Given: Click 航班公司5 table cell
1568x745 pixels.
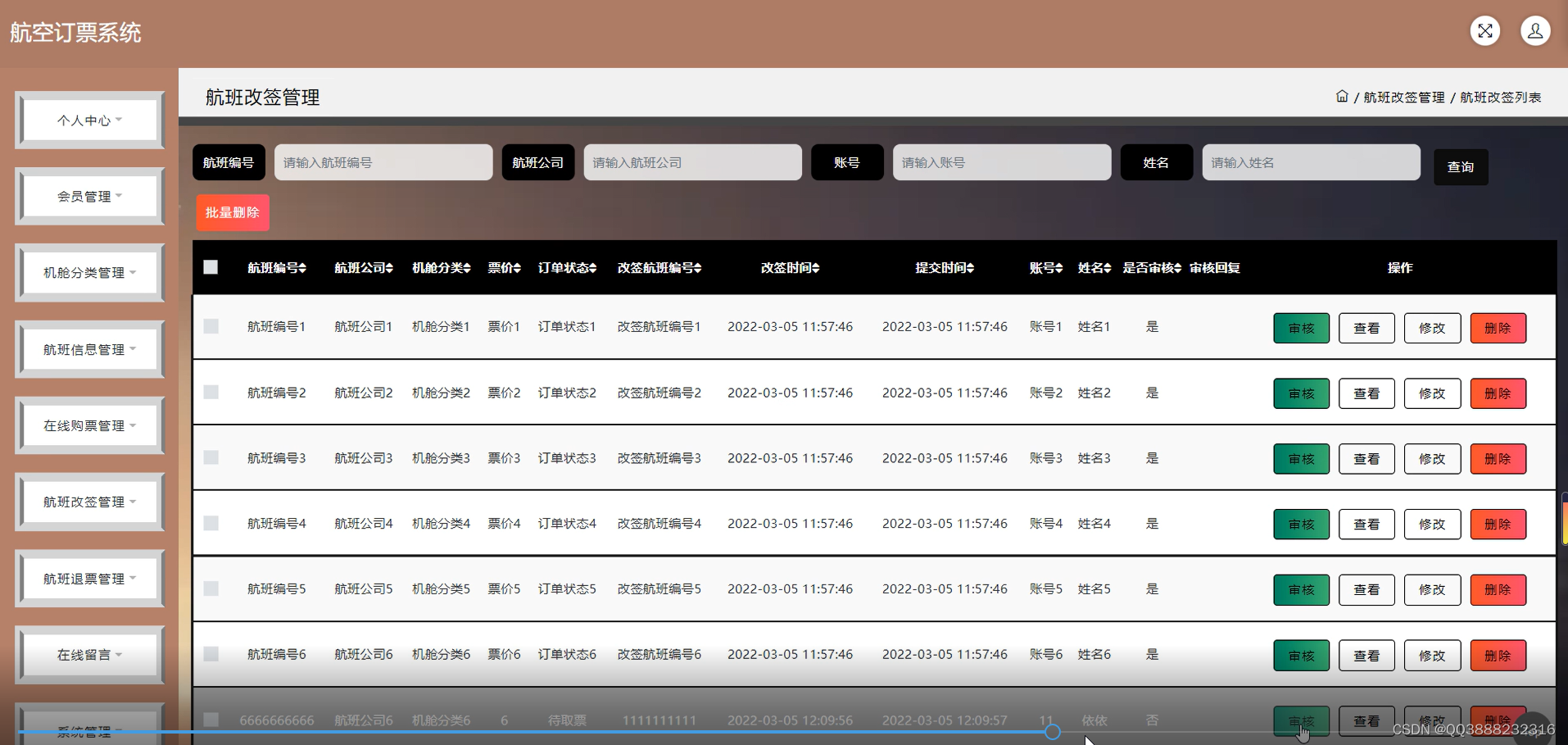Looking at the screenshot, I should click(364, 588).
